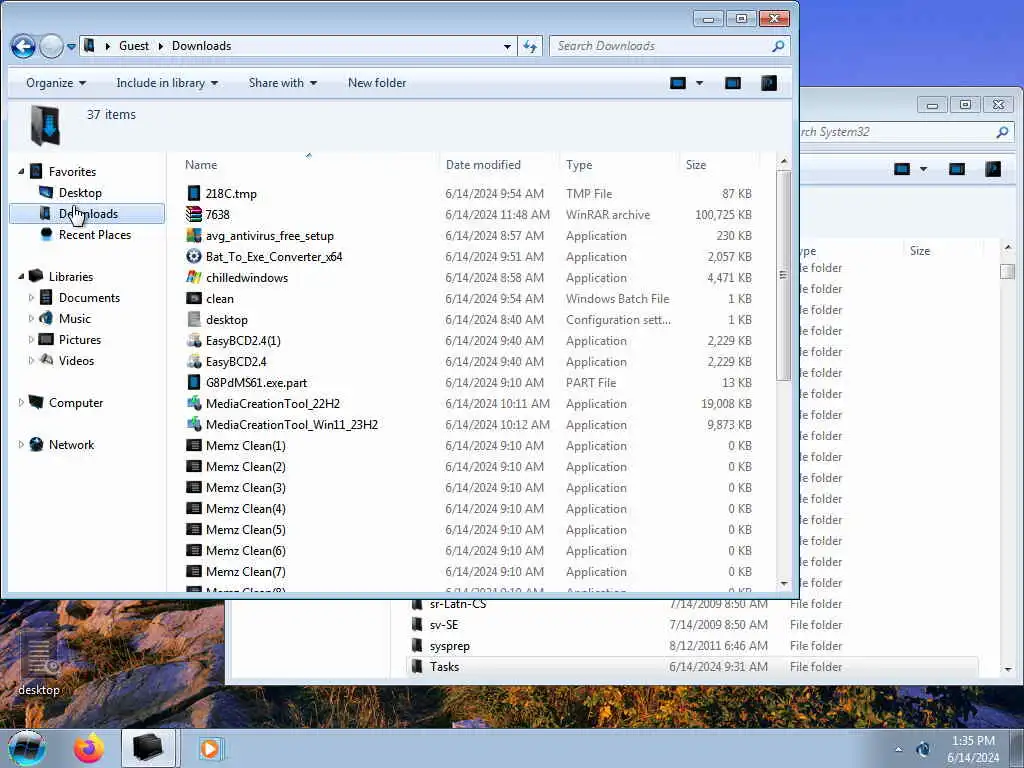Viewport: 1024px width, 768px height.
Task: Collapse the Libraries tree group
Action: point(21,276)
